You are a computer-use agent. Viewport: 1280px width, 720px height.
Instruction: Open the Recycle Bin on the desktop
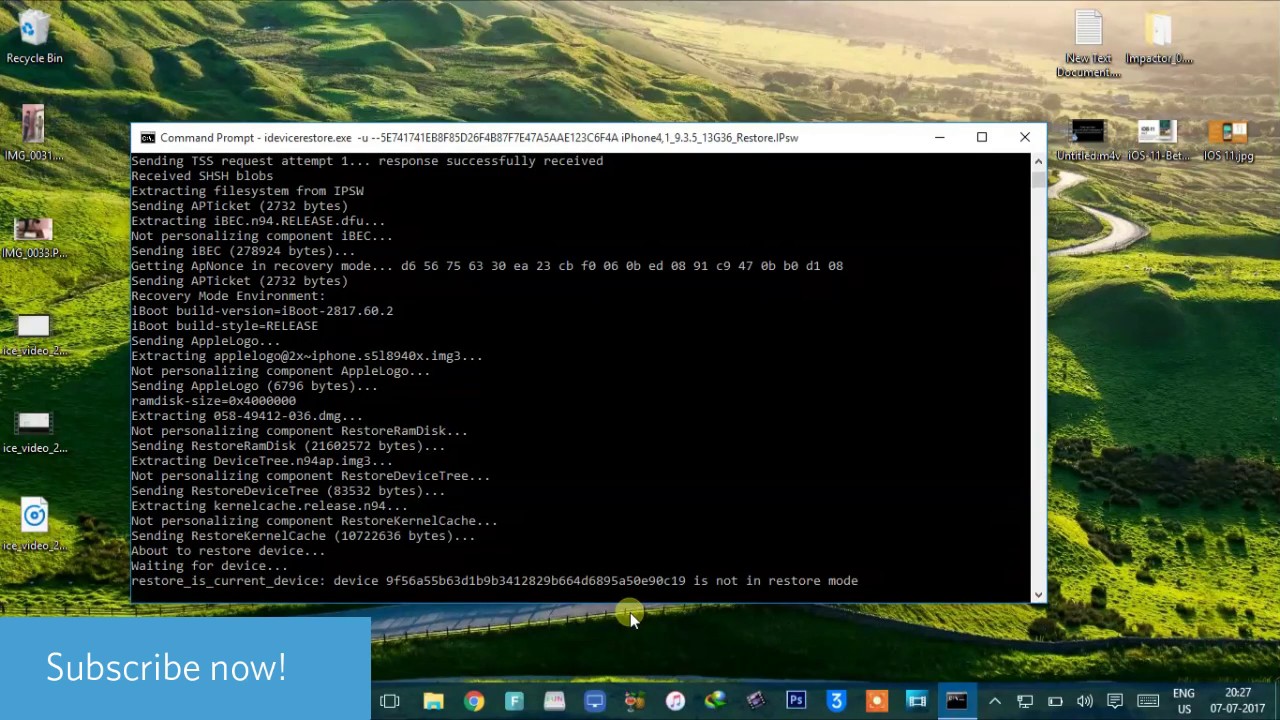coord(34,37)
